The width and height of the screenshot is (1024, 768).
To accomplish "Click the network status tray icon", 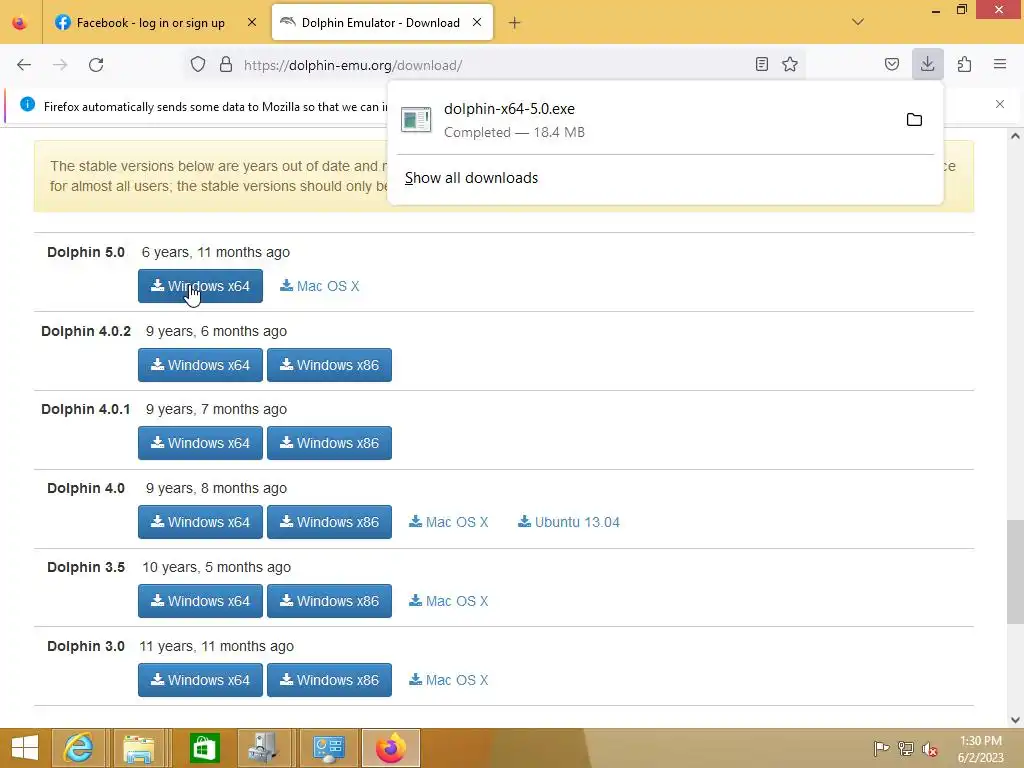I will click(906, 748).
